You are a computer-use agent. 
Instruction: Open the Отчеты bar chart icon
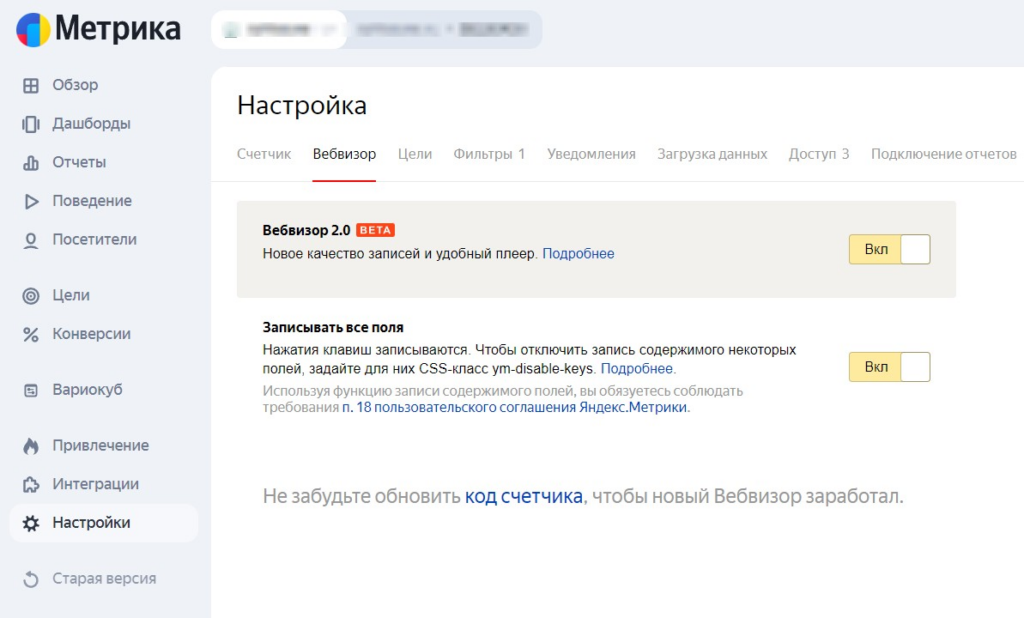(31, 163)
